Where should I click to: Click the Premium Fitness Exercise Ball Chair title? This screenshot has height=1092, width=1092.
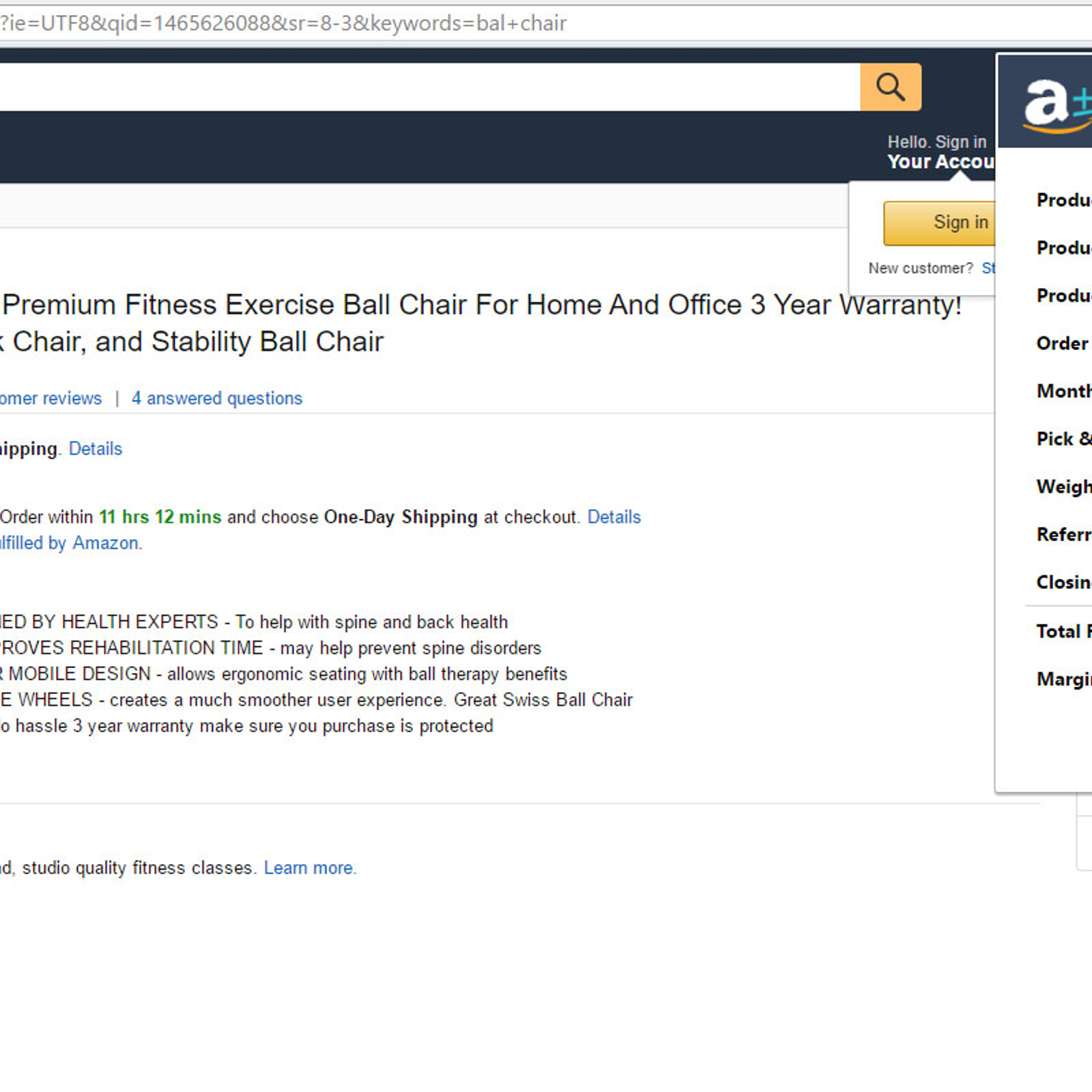coord(481,323)
